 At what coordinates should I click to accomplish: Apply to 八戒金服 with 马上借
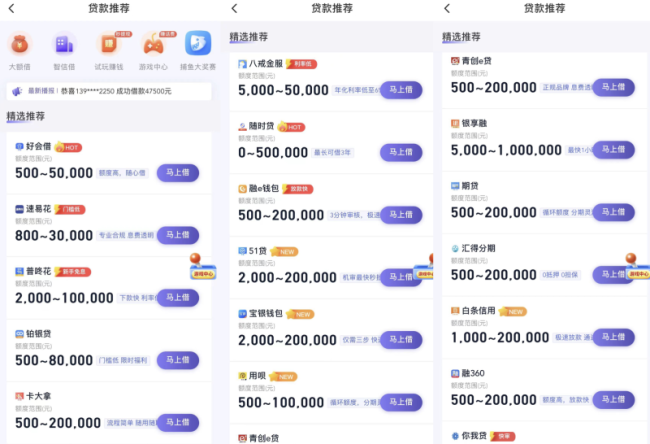point(401,90)
